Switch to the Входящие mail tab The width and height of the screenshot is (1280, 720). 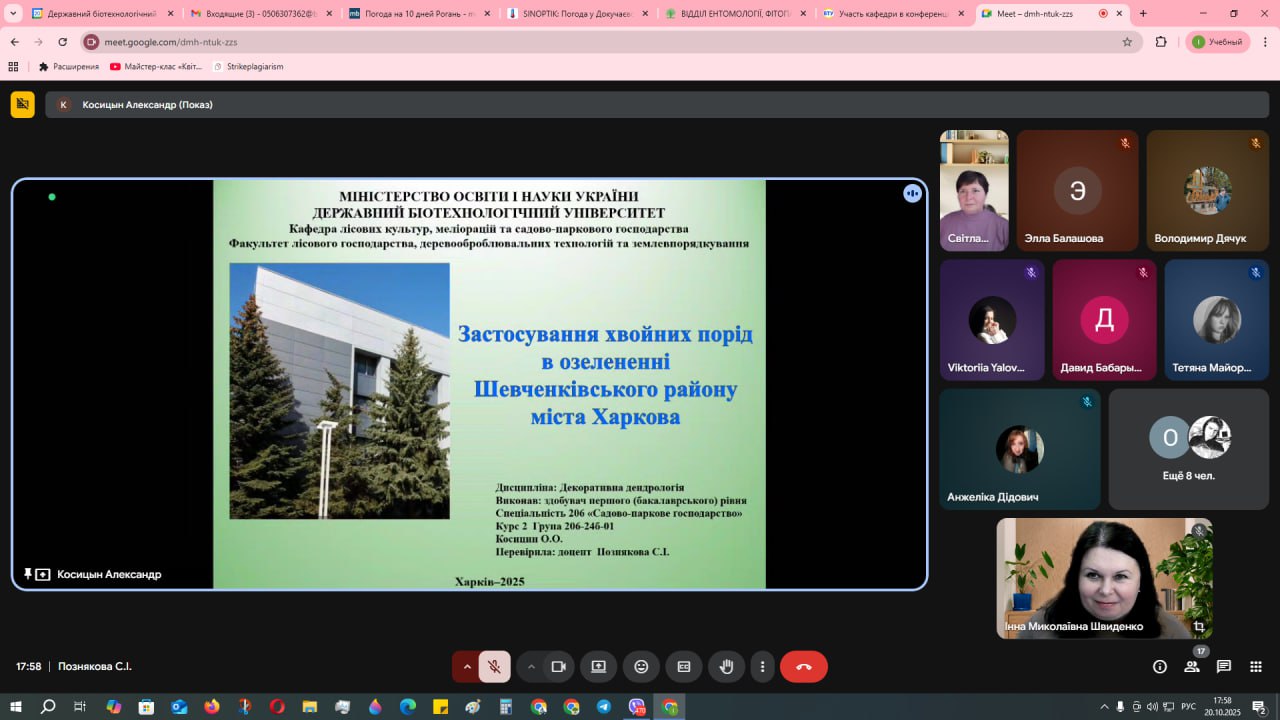[x=260, y=14]
